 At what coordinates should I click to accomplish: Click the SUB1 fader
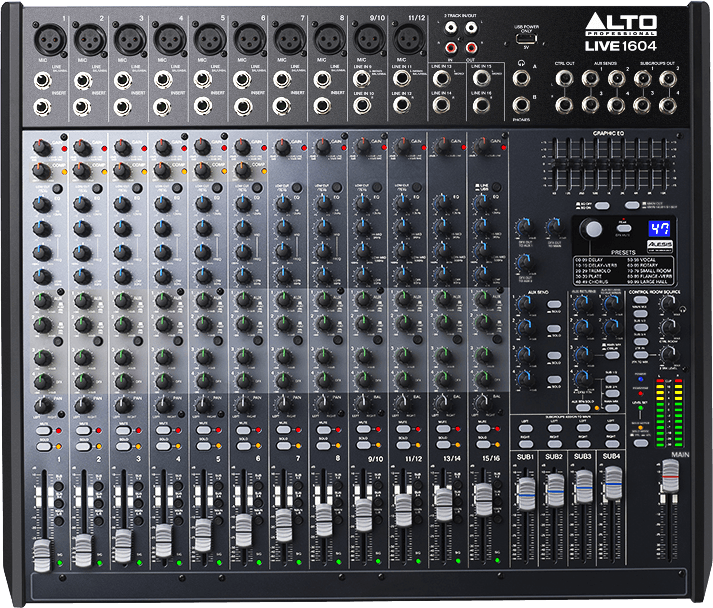pos(526,494)
